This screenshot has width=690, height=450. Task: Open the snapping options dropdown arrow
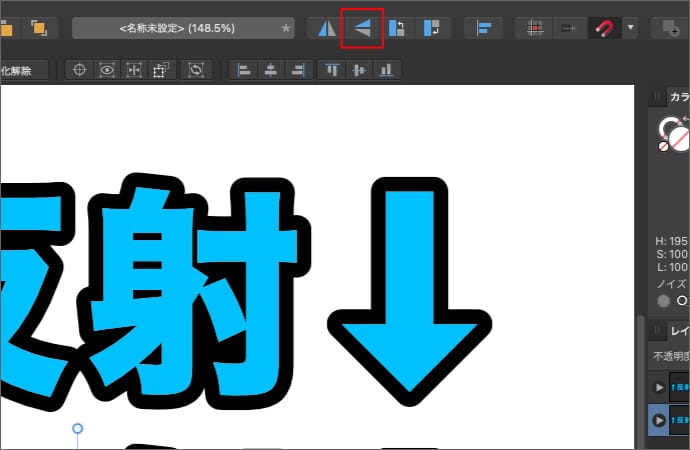(x=630, y=28)
